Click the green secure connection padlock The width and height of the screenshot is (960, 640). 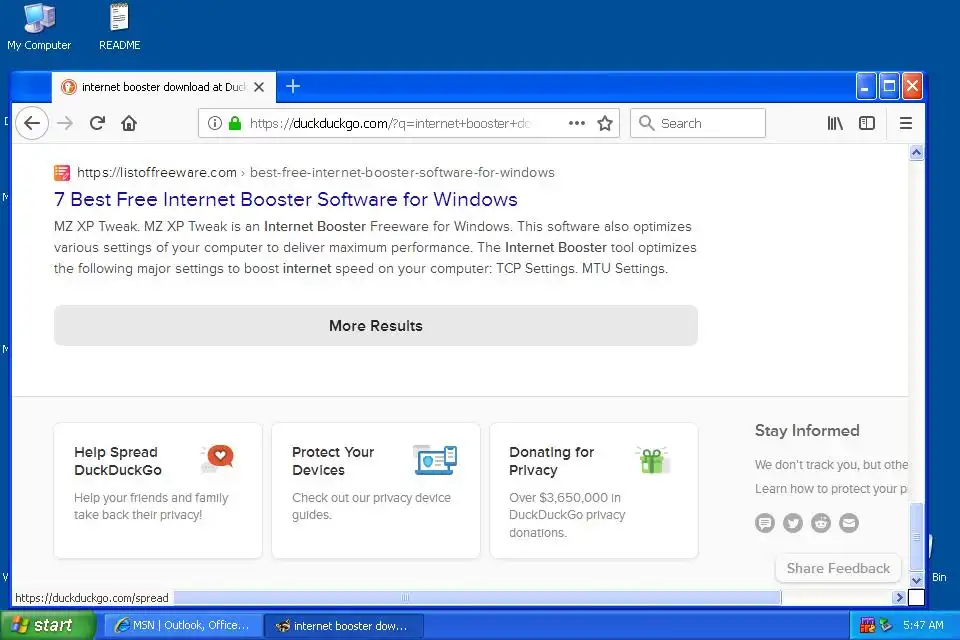(234, 123)
